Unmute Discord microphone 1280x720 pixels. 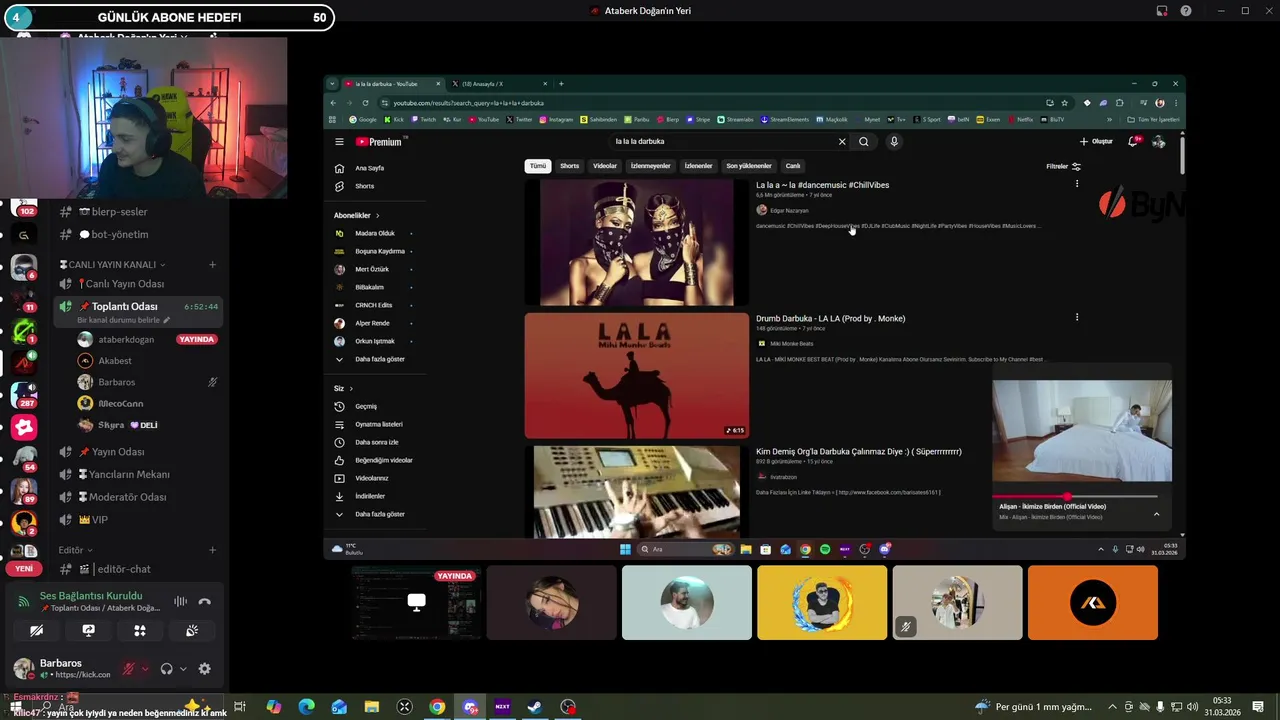(x=129, y=669)
